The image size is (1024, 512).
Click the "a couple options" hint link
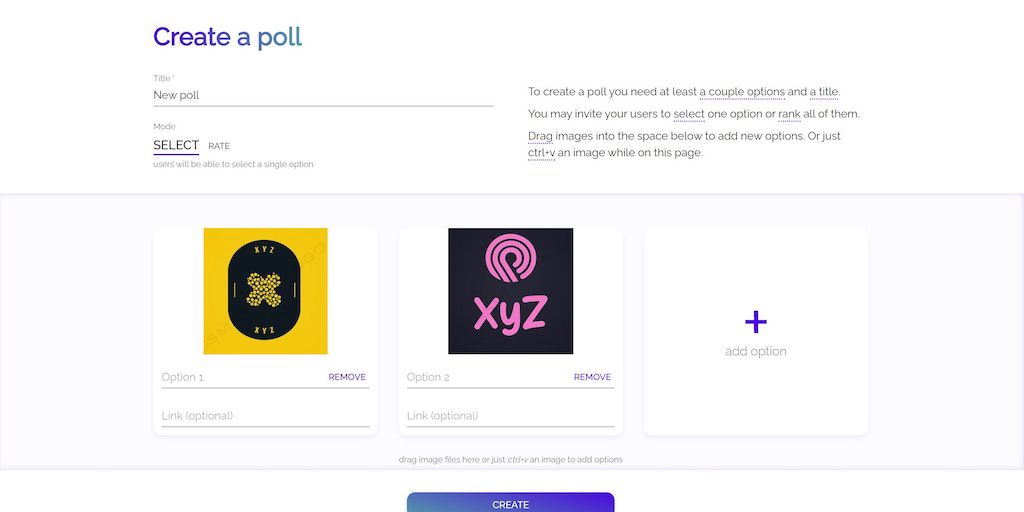click(742, 92)
